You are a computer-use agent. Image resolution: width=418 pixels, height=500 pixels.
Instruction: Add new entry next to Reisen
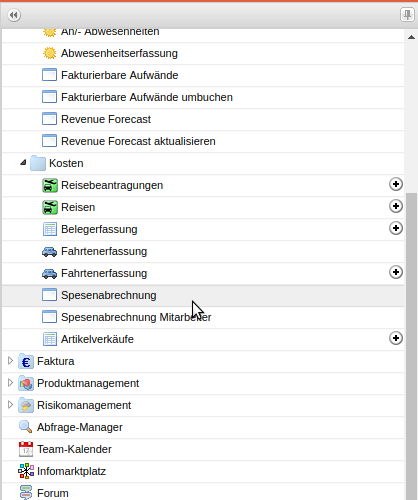click(x=396, y=206)
